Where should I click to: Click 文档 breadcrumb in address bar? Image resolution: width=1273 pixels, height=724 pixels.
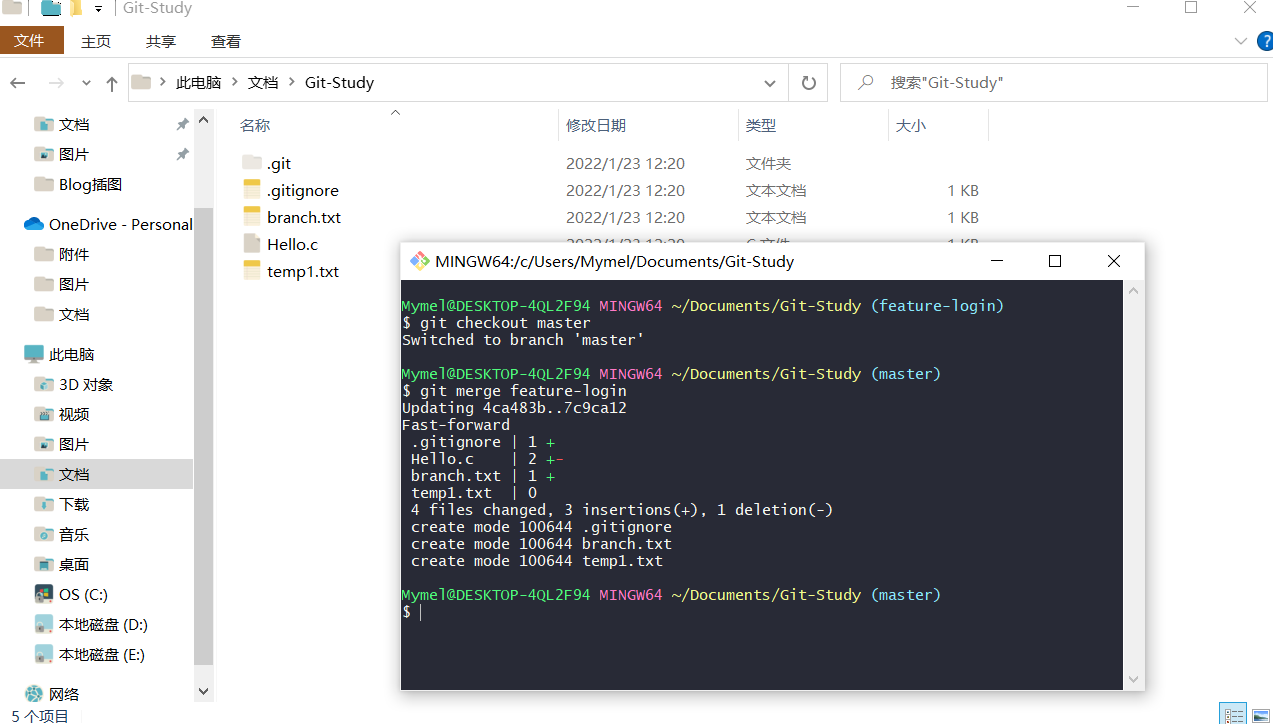[x=263, y=83]
